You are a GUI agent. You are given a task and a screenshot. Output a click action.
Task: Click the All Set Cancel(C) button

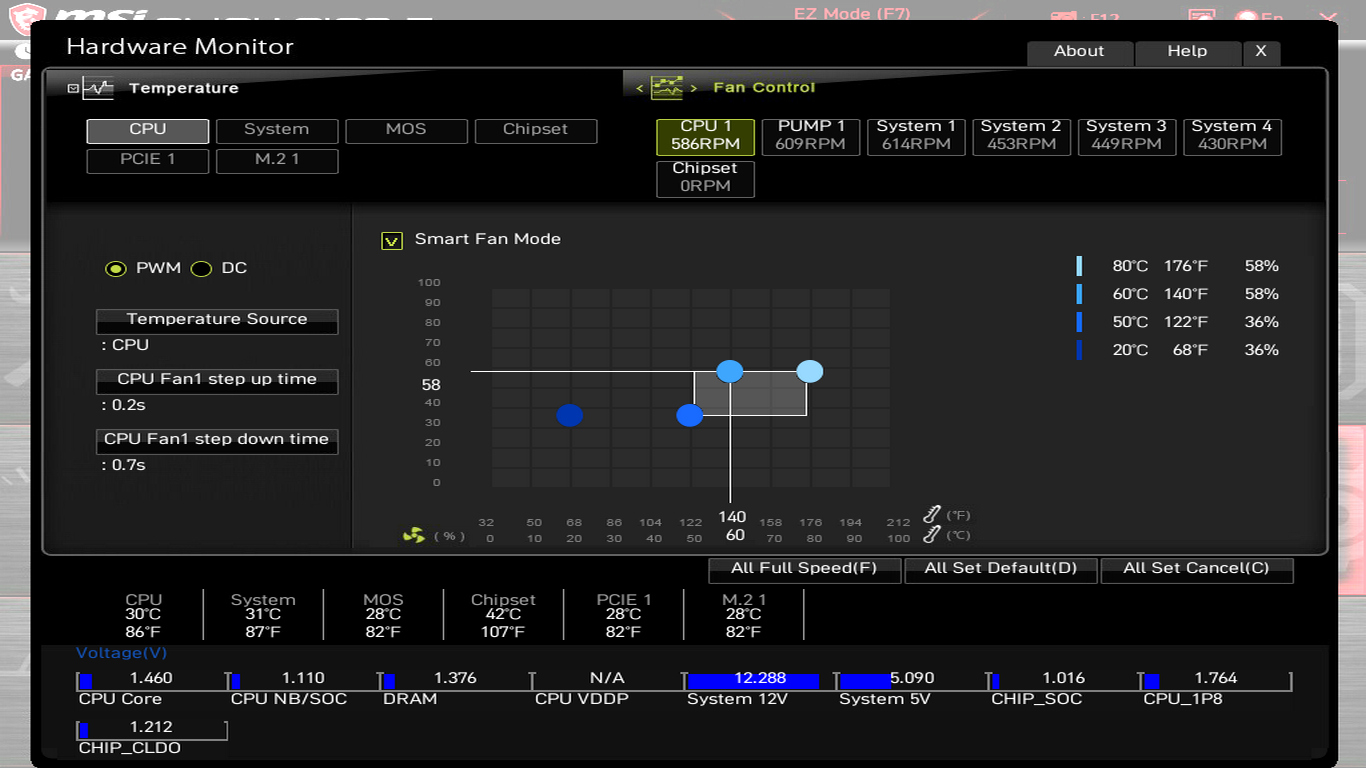1197,570
